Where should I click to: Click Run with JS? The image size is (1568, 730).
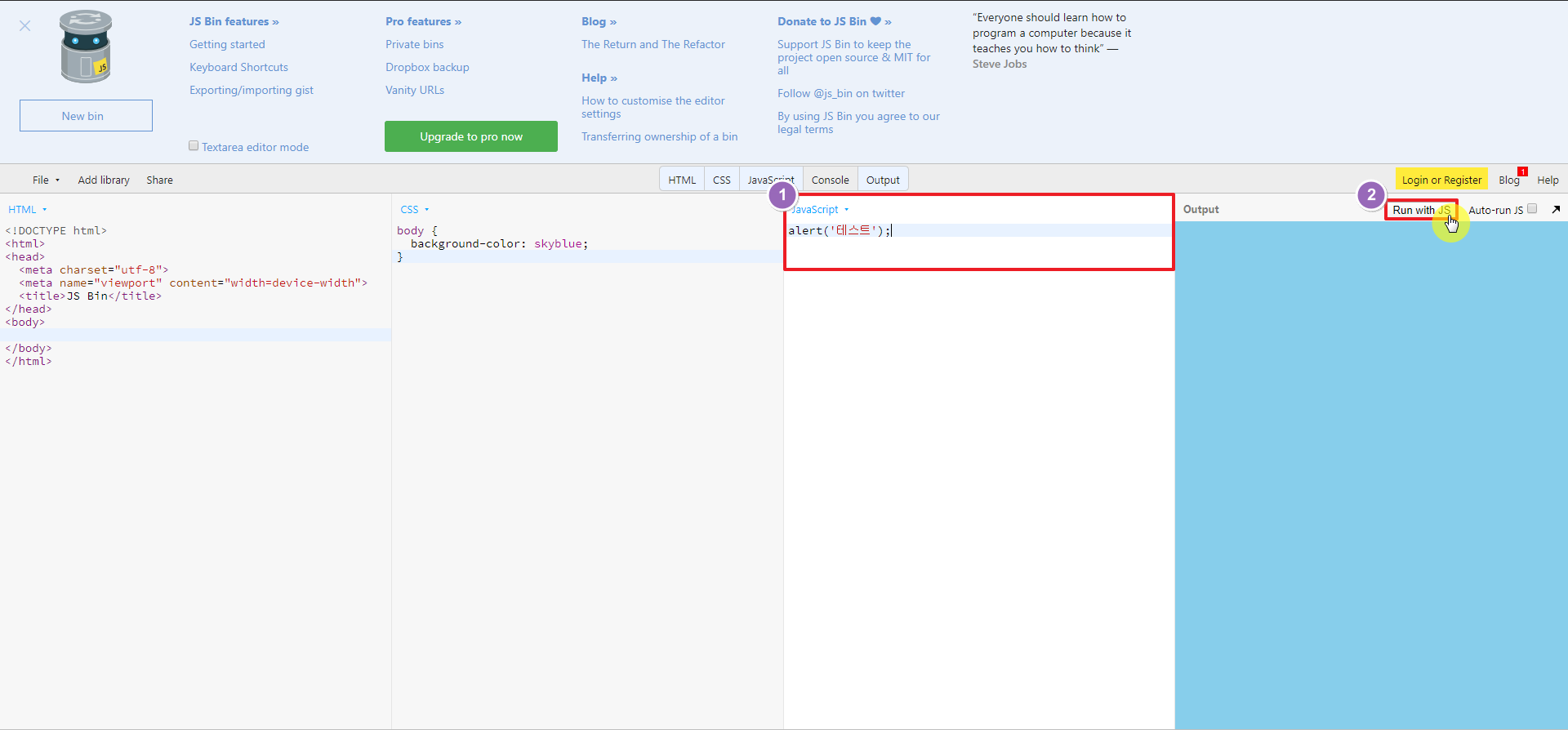coord(1421,210)
